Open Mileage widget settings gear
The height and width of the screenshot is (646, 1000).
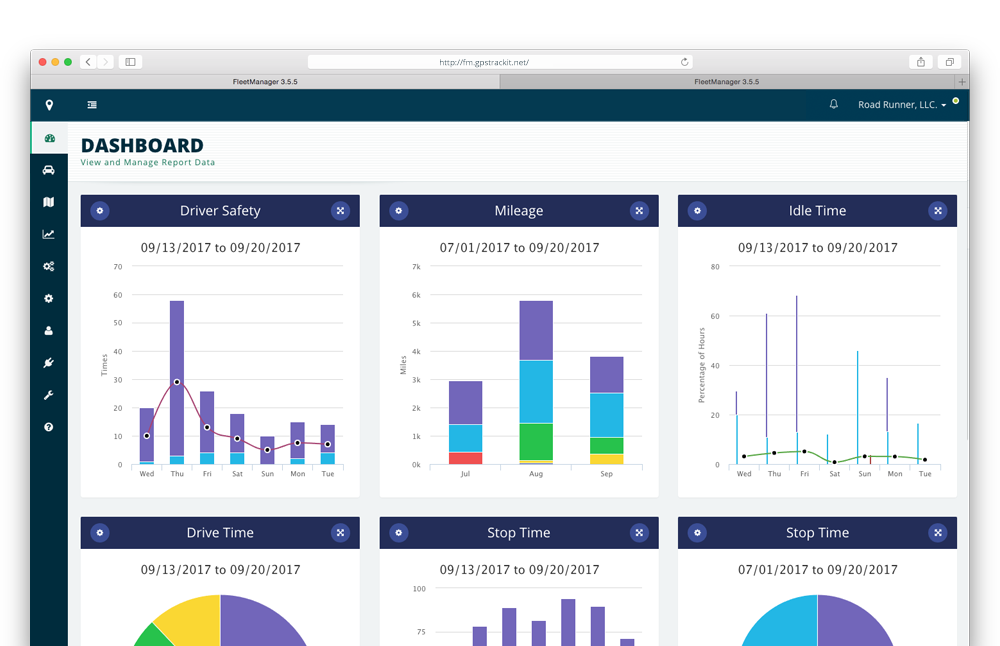(399, 210)
